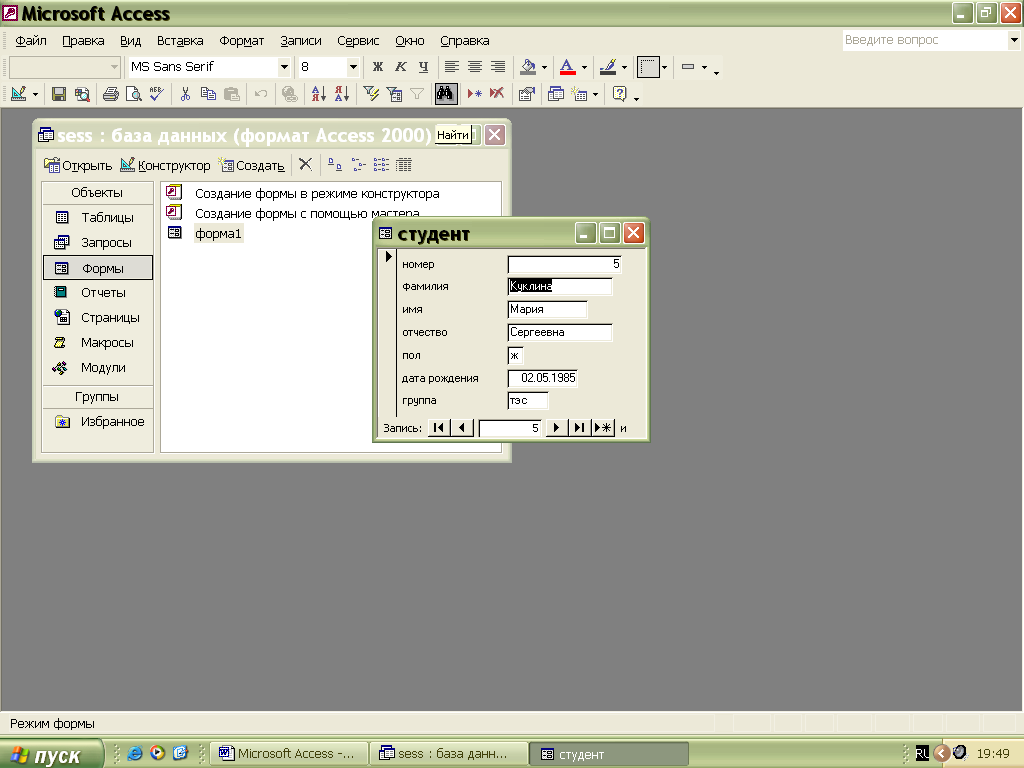Click the фамилия field with Куклина
The height and width of the screenshot is (768, 1024).
[560, 286]
